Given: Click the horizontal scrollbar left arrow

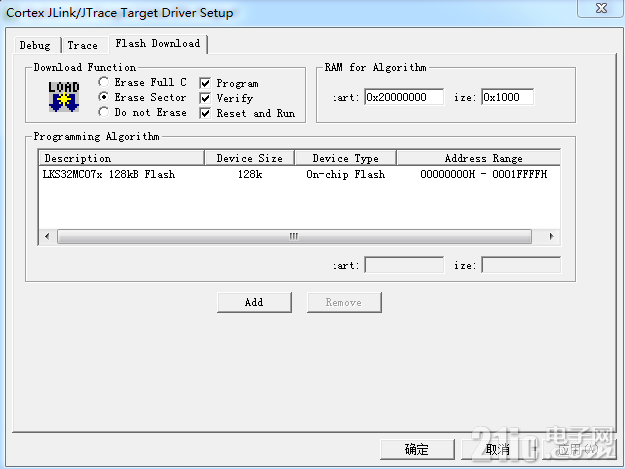Looking at the screenshot, I should tap(47, 236).
